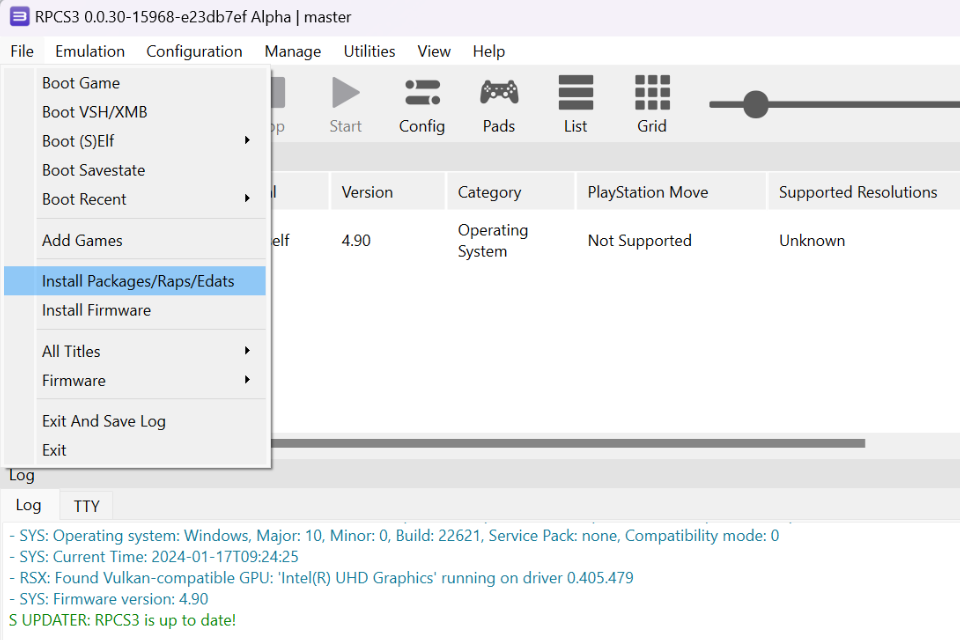Sort by Category column header
This screenshot has height=640, width=960.
[511, 192]
